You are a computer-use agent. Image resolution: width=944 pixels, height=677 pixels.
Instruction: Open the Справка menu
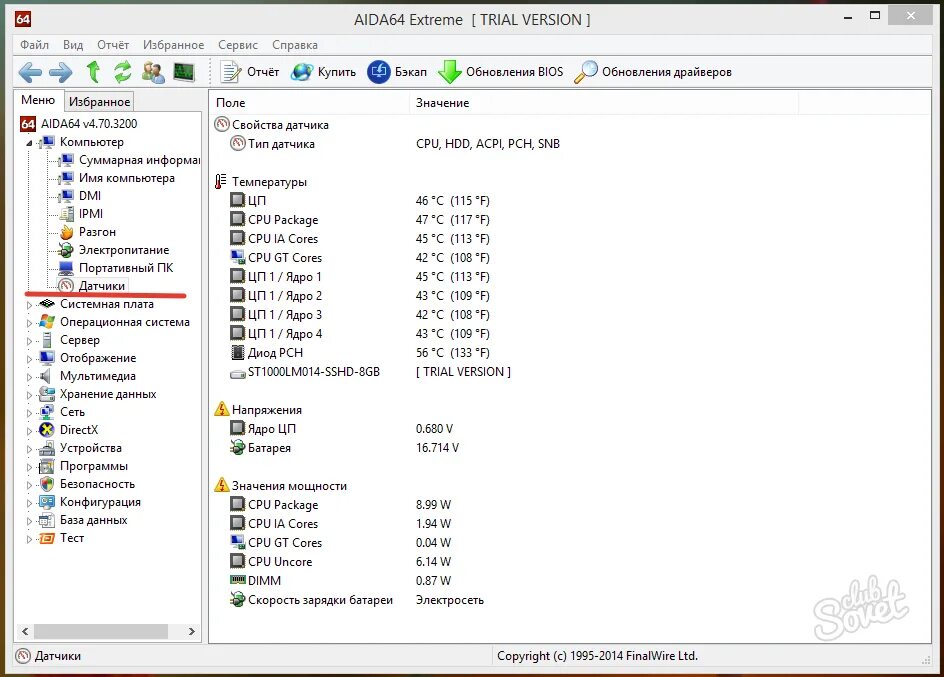(295, 45)
